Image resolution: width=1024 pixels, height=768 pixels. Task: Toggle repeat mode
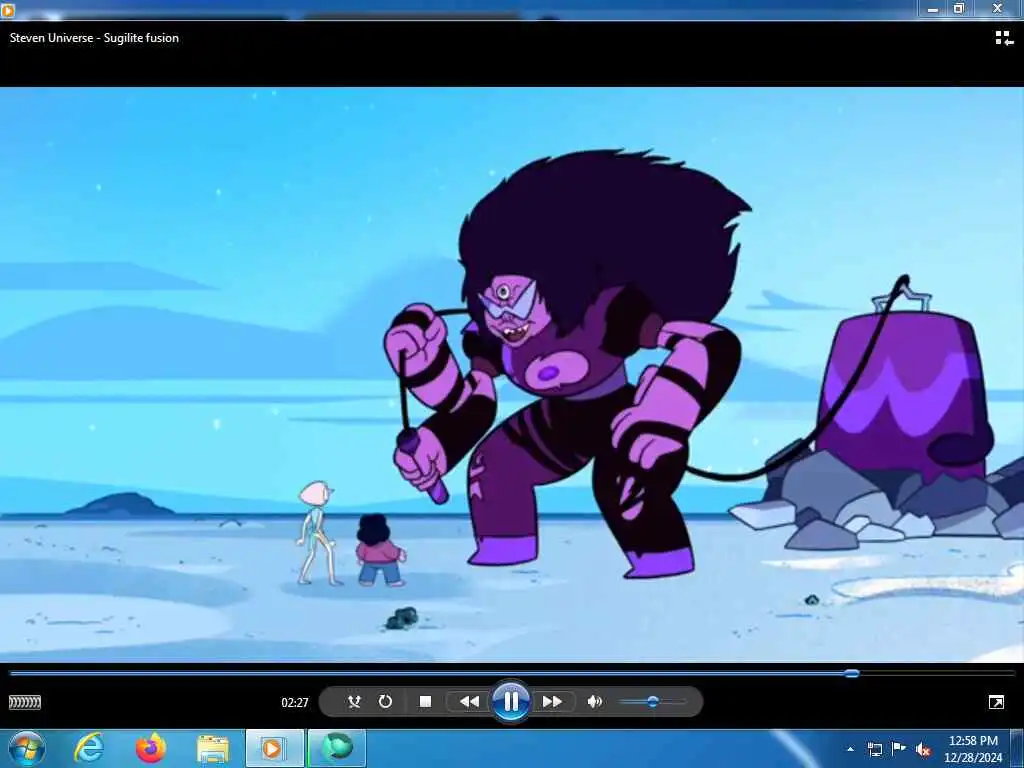click(x=385, y=701)
